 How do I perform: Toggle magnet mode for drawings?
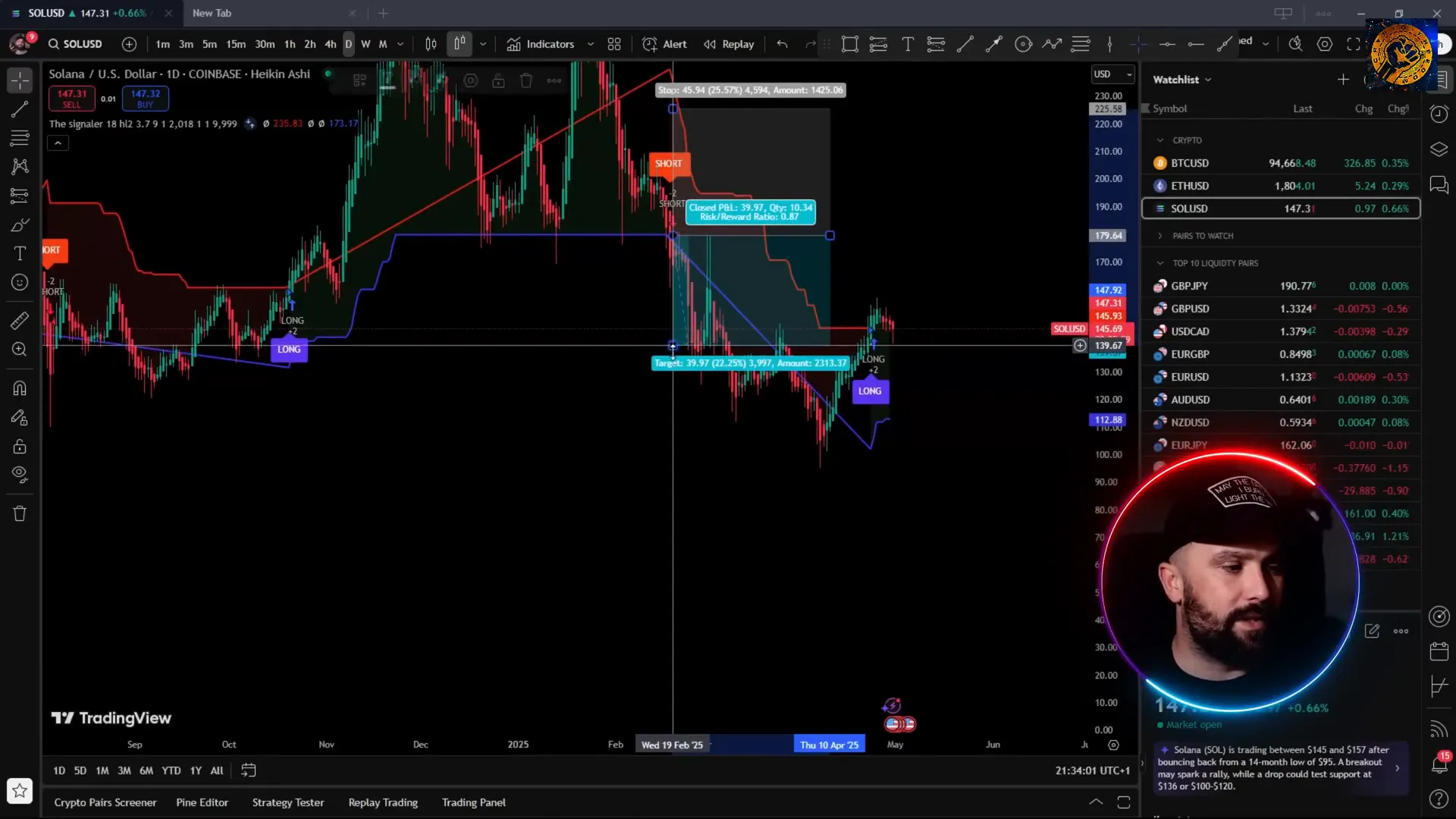tap(20, 388)
